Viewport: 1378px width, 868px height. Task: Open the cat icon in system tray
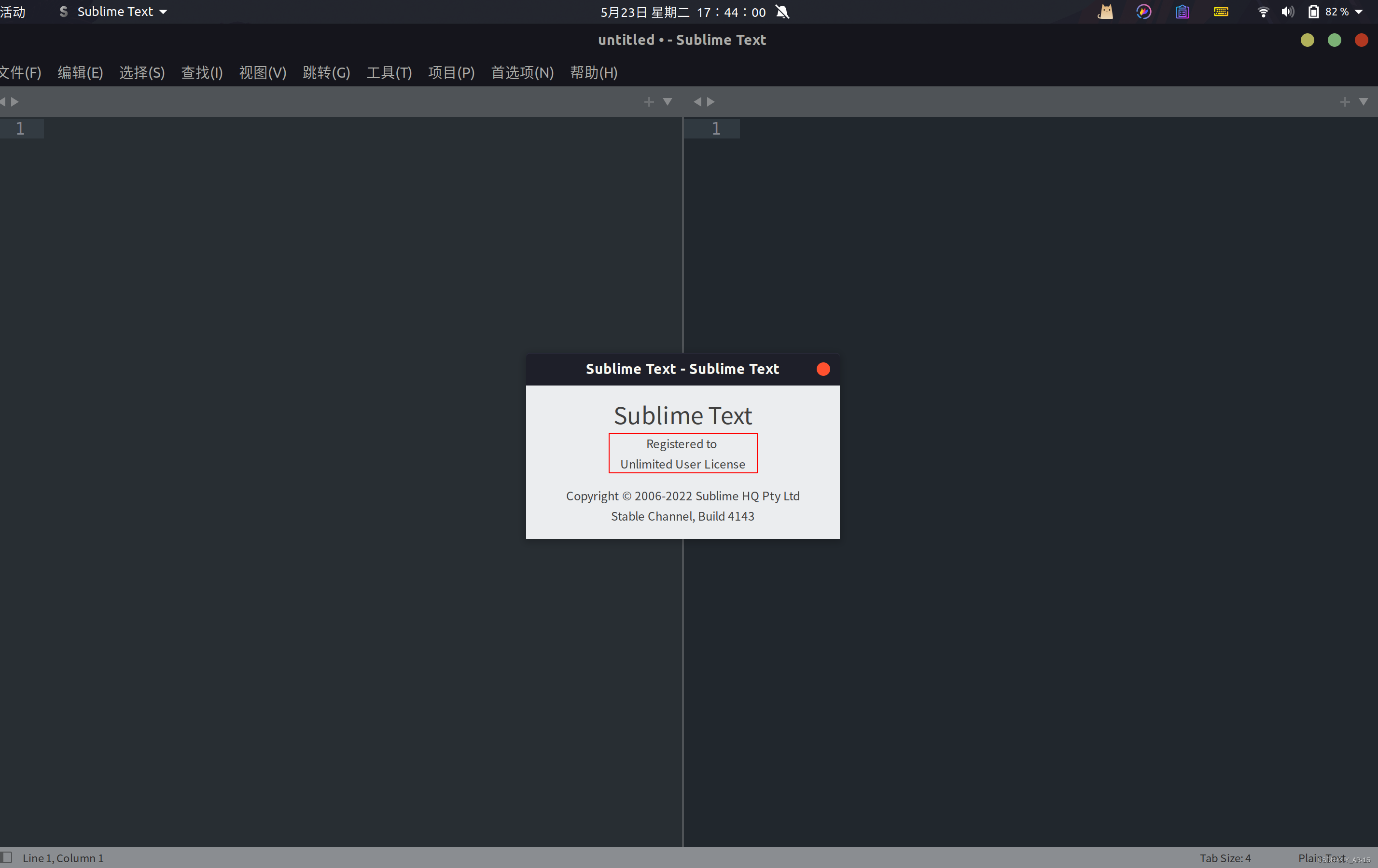pyautogui.click(x=1105, y=12)
